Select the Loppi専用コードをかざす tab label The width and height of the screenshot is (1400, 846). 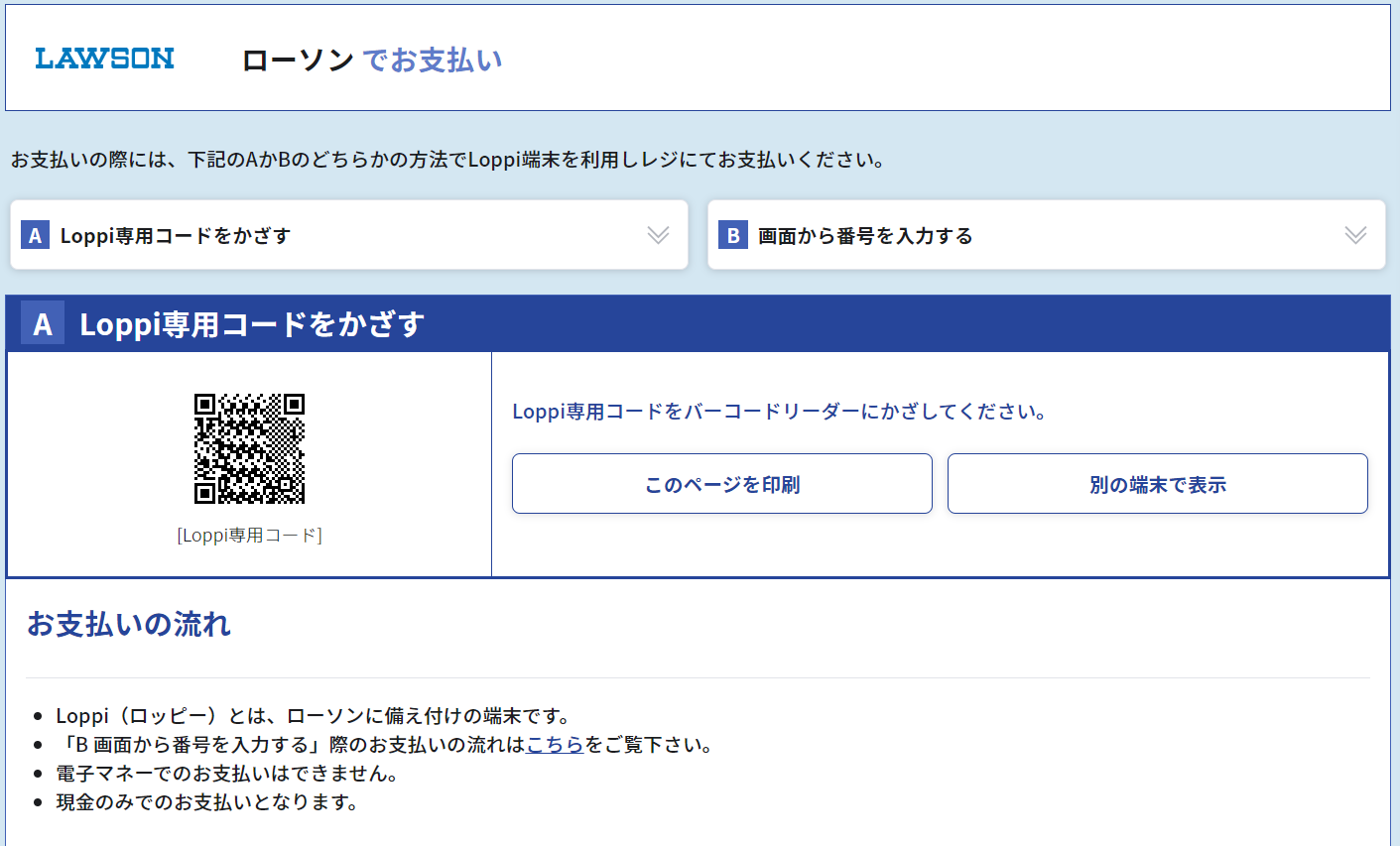click(x=175, y=235)
